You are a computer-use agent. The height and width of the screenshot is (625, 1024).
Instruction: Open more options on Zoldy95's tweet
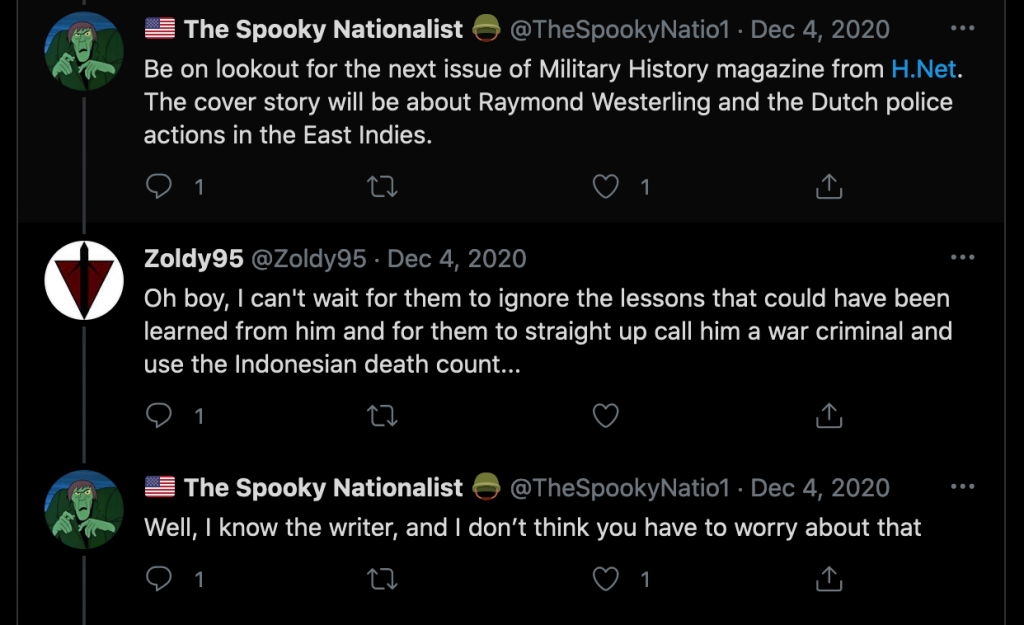(x=962, y=258)
